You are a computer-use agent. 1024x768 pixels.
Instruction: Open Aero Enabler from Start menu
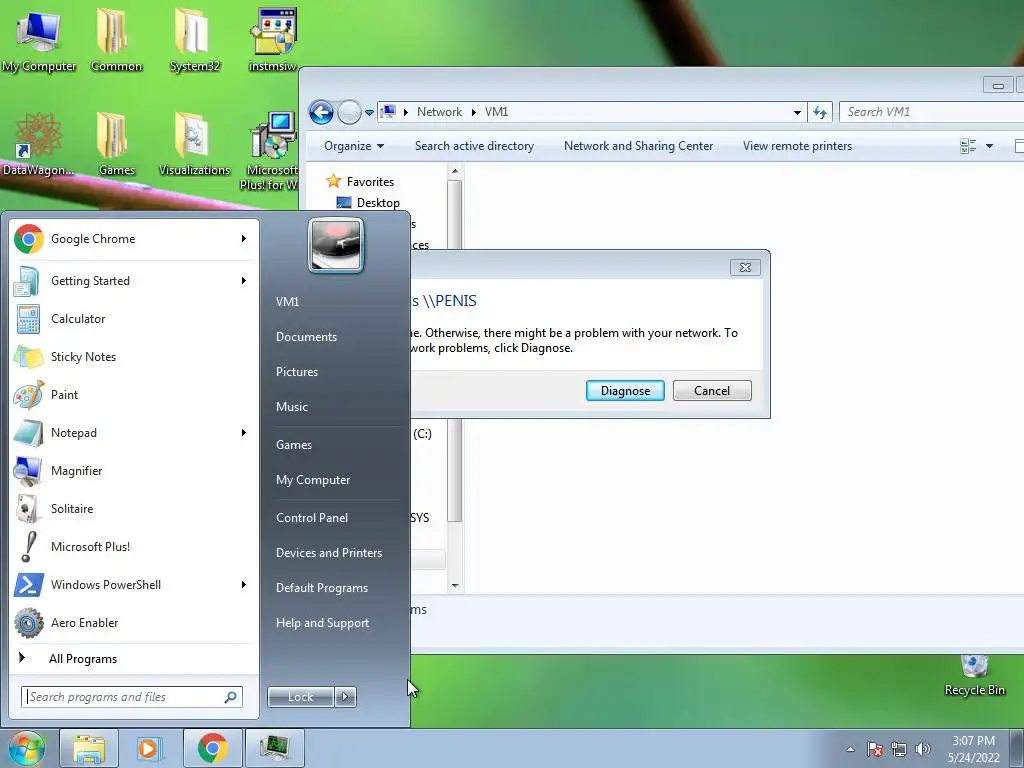pos(133,622)
